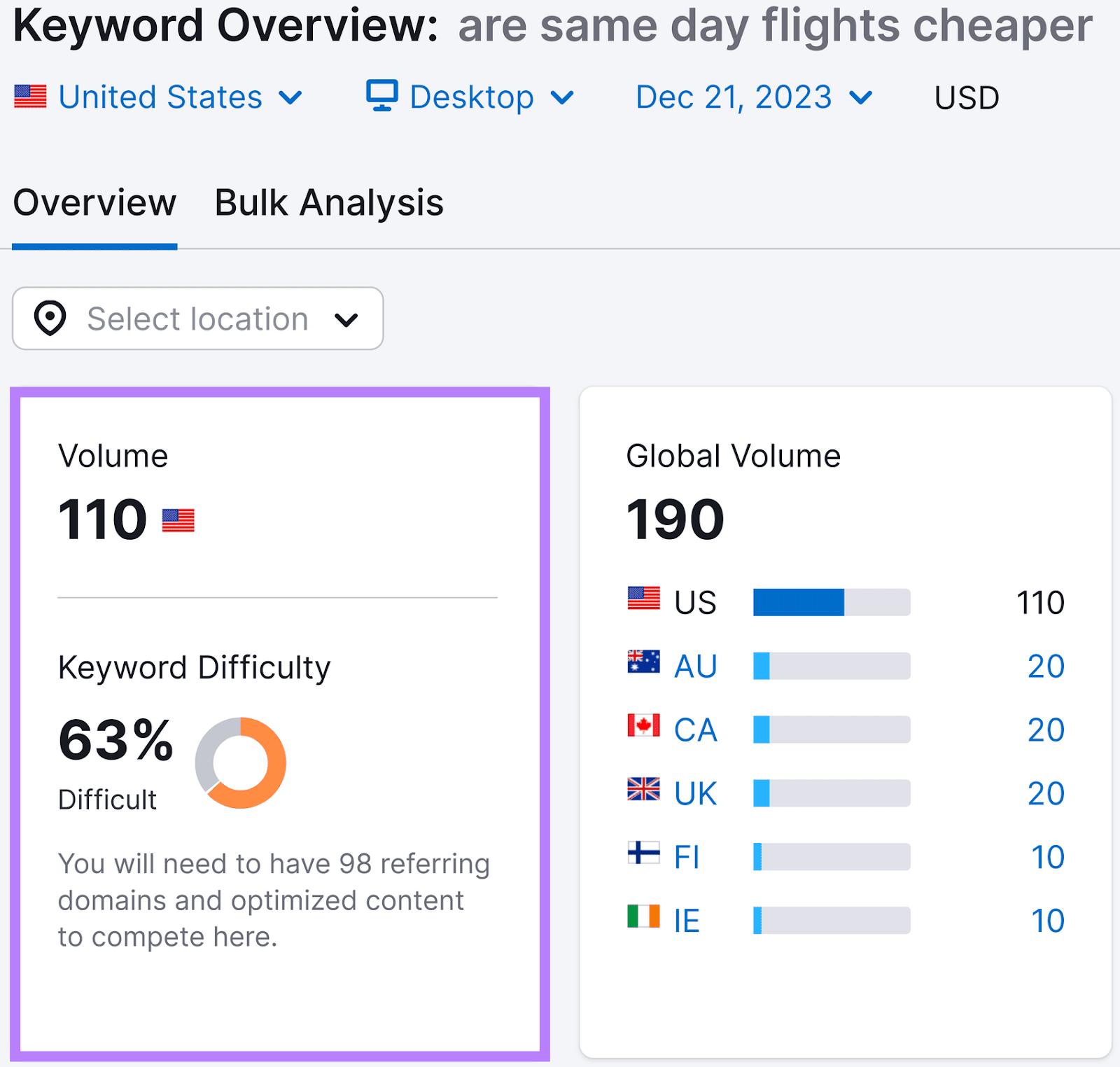The image size is (1120, 1067).
Task: Click the Canada flag icon
Action: 644,725
